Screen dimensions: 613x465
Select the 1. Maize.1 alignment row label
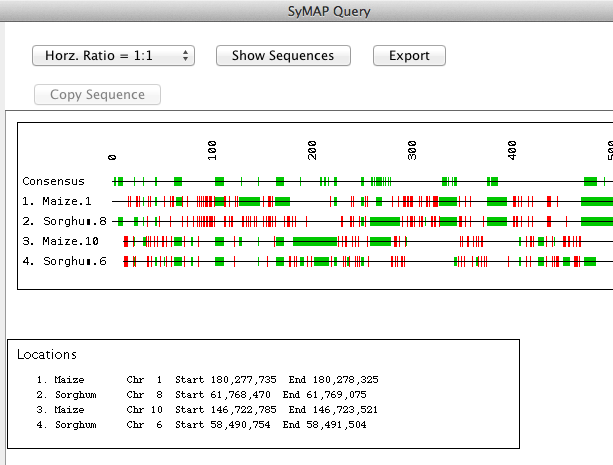[x=57, y=201]
